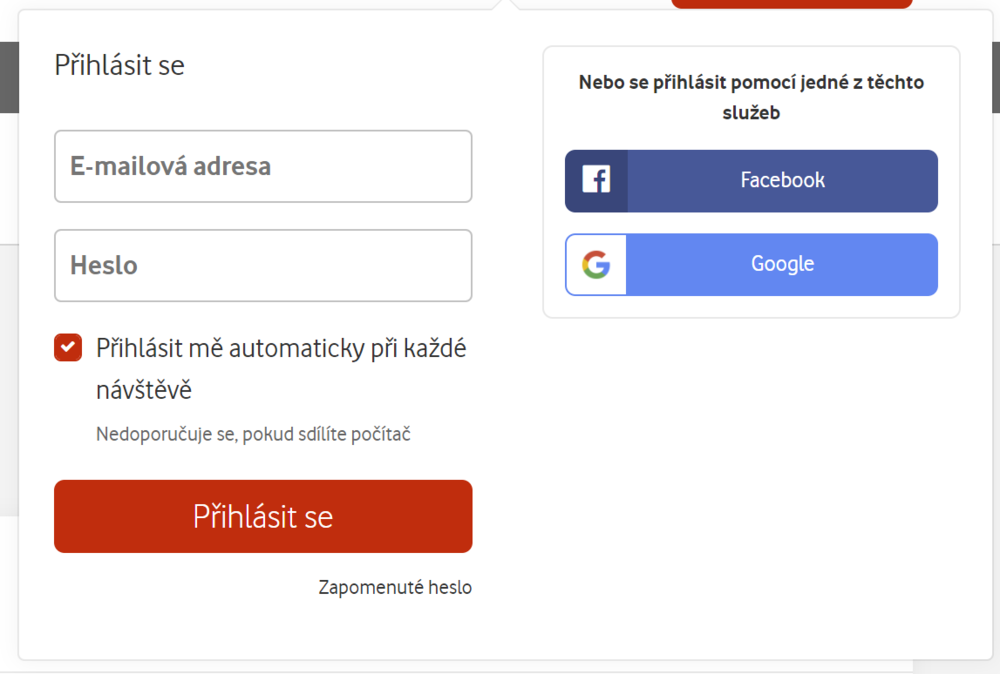
Task: Sign in using the Facebook button
Action: (x=751, y=181)
